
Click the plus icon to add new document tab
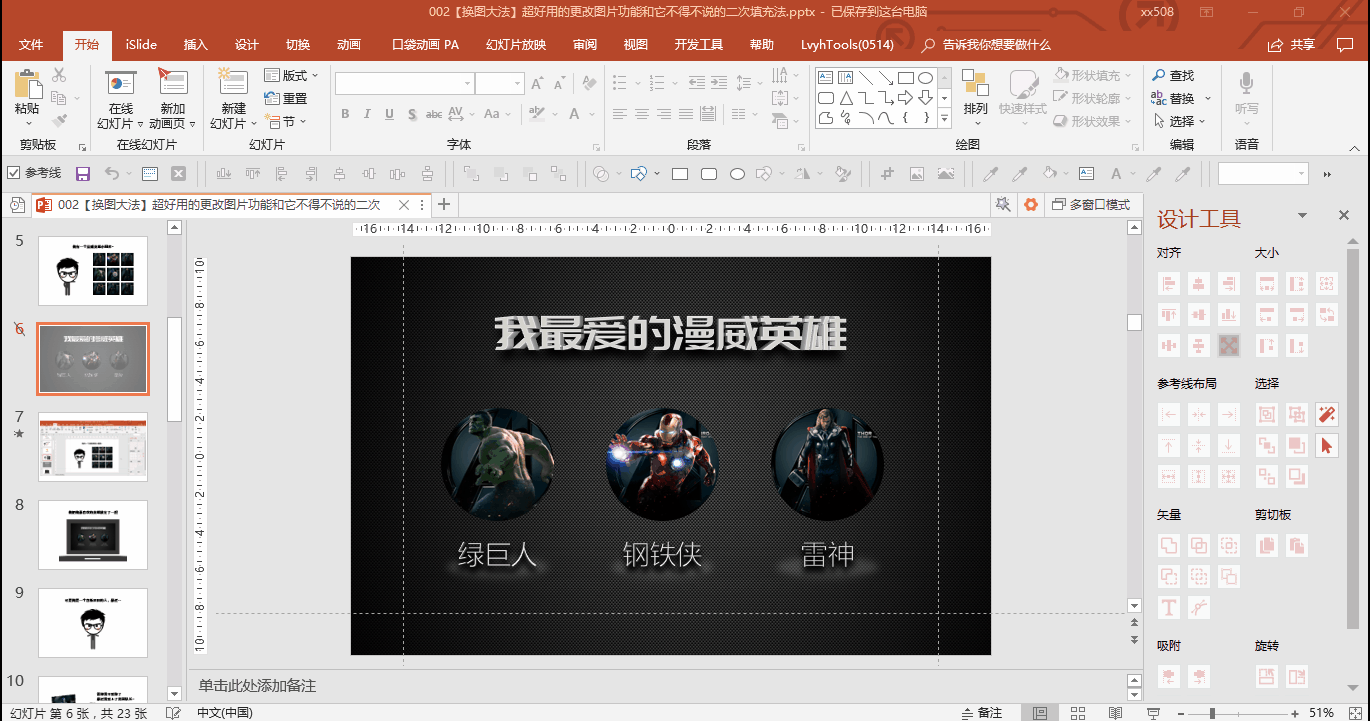click(444, 204)
